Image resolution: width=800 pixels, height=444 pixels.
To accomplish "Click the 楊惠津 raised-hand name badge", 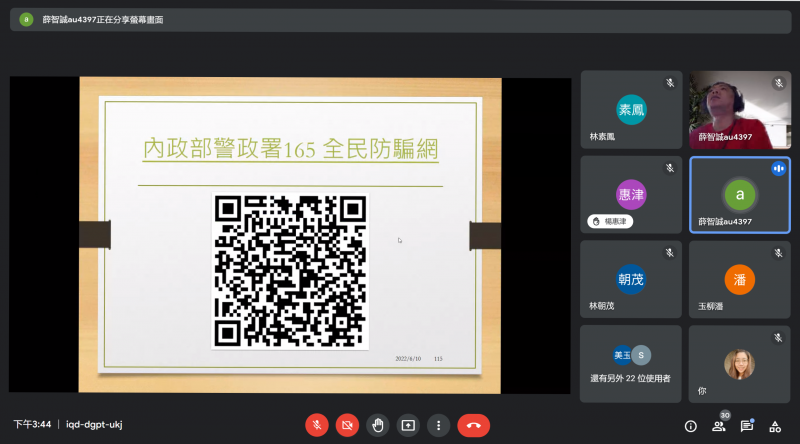I will pyautogui.click(x=610, y=221).
